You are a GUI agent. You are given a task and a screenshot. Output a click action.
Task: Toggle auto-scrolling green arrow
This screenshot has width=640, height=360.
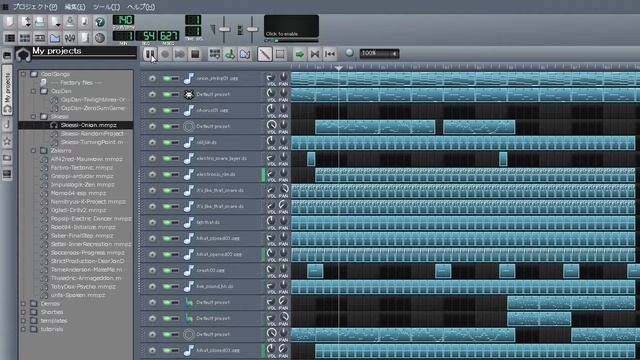click(300, 54)
